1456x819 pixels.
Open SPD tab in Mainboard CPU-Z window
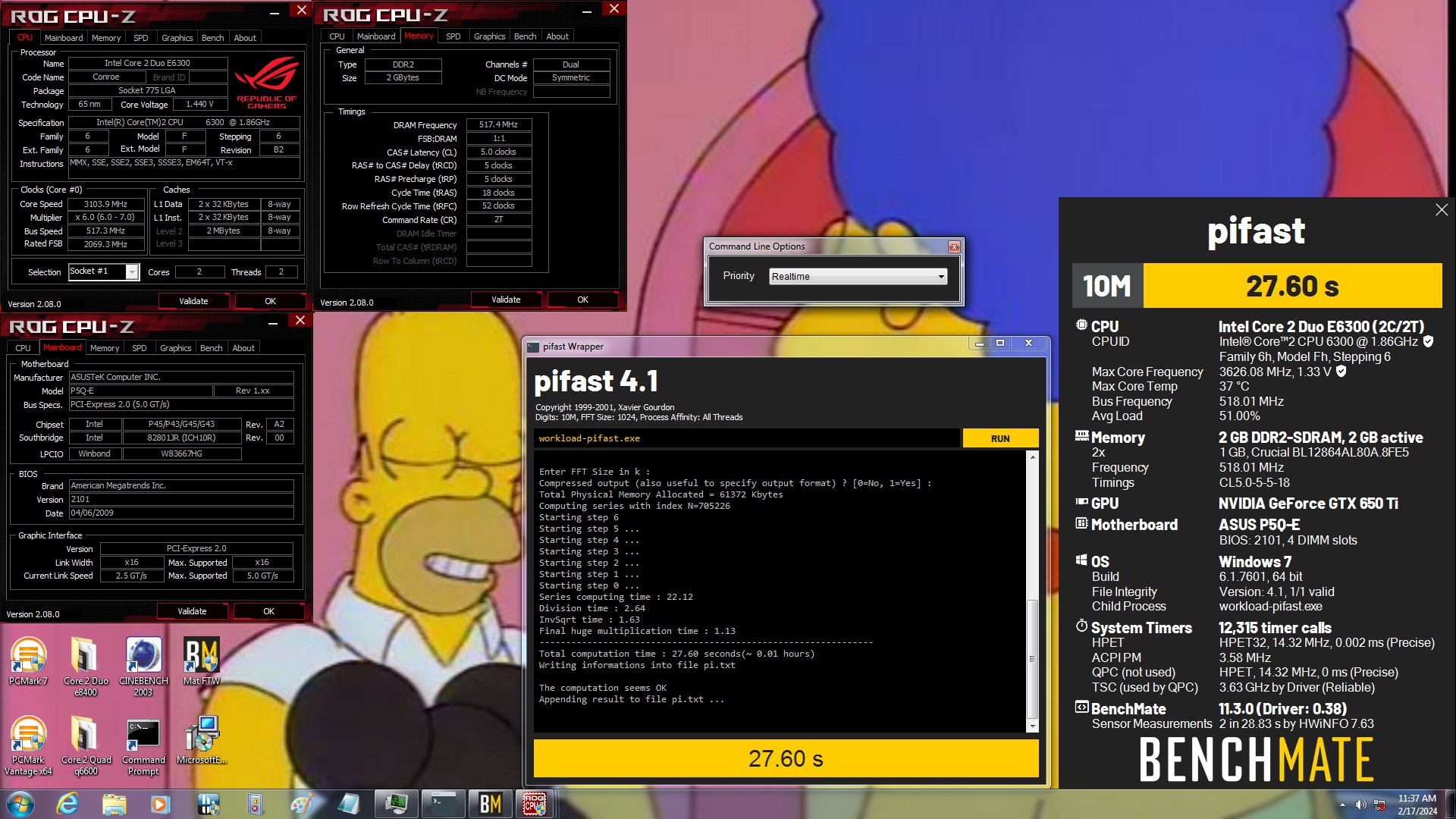coord(140,348)
